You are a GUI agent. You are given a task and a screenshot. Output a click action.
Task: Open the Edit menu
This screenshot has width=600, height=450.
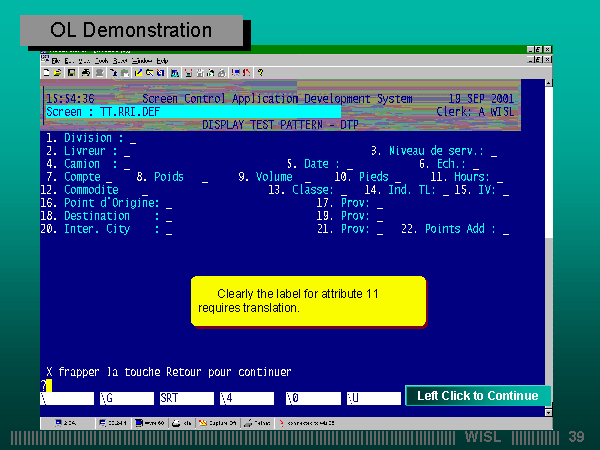tap(69, 61)
